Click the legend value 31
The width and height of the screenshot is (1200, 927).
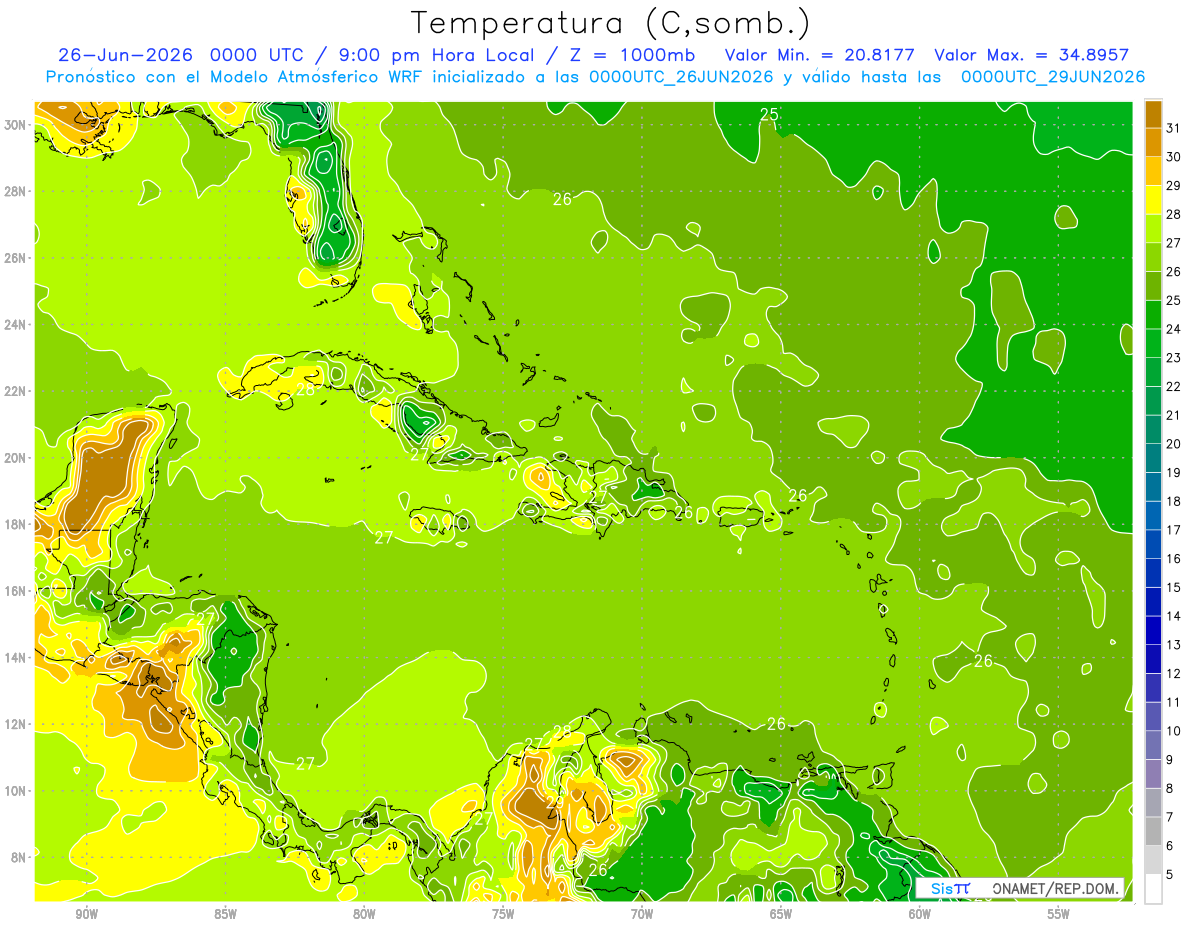coord(1173,128)
